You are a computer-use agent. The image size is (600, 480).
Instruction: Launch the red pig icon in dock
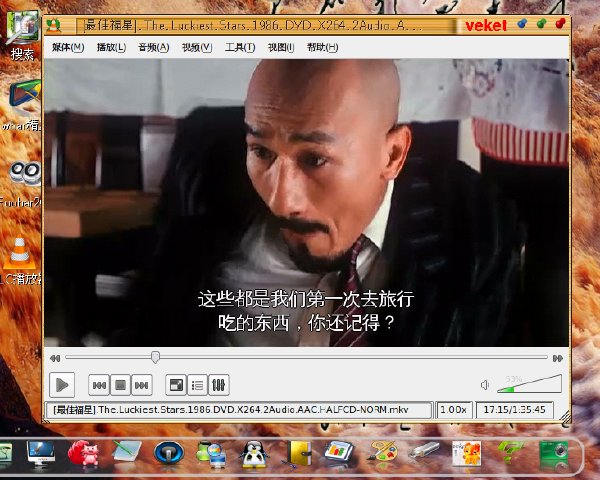pyautogui.click(x=83, y=453)
